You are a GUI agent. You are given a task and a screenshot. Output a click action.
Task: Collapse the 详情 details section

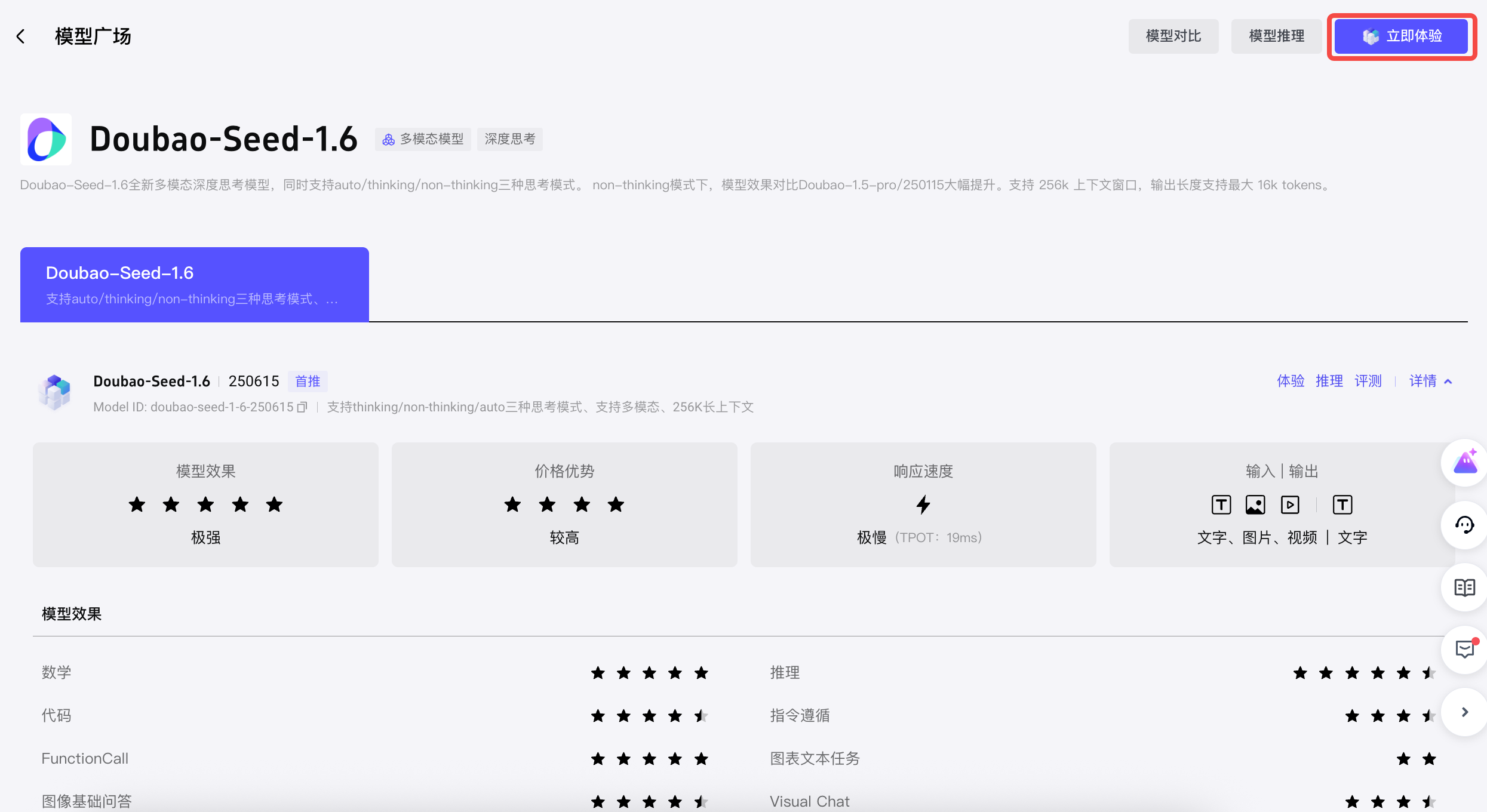point(1431,381)
